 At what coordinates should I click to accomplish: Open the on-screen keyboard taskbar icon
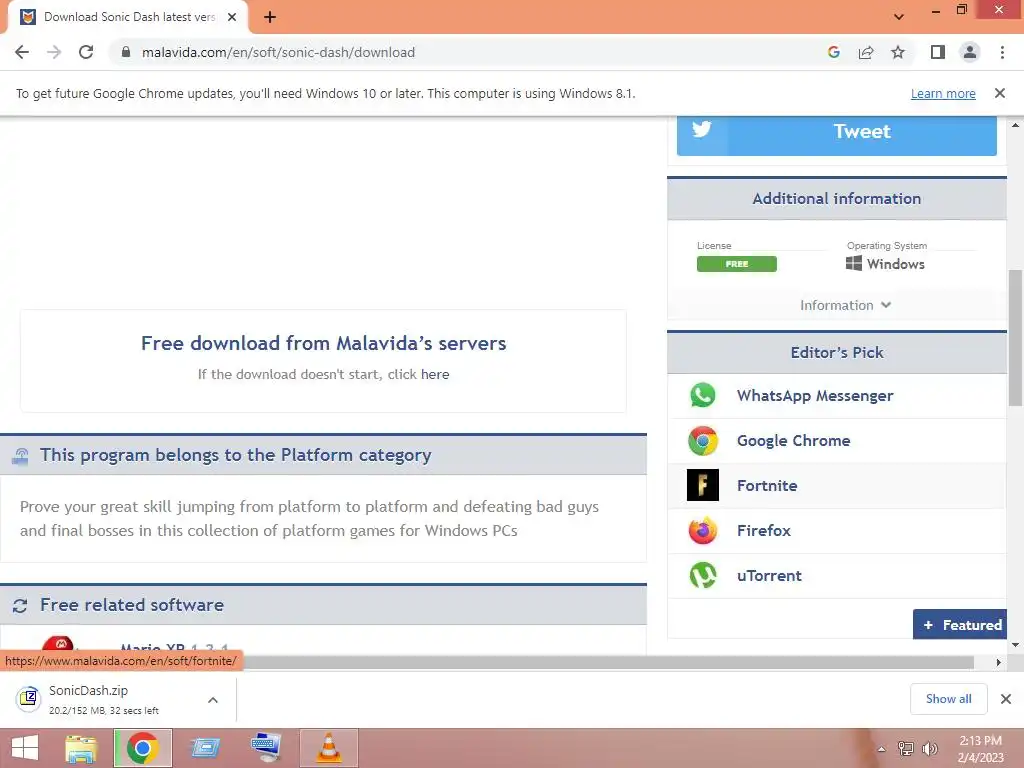coord(266,748)
